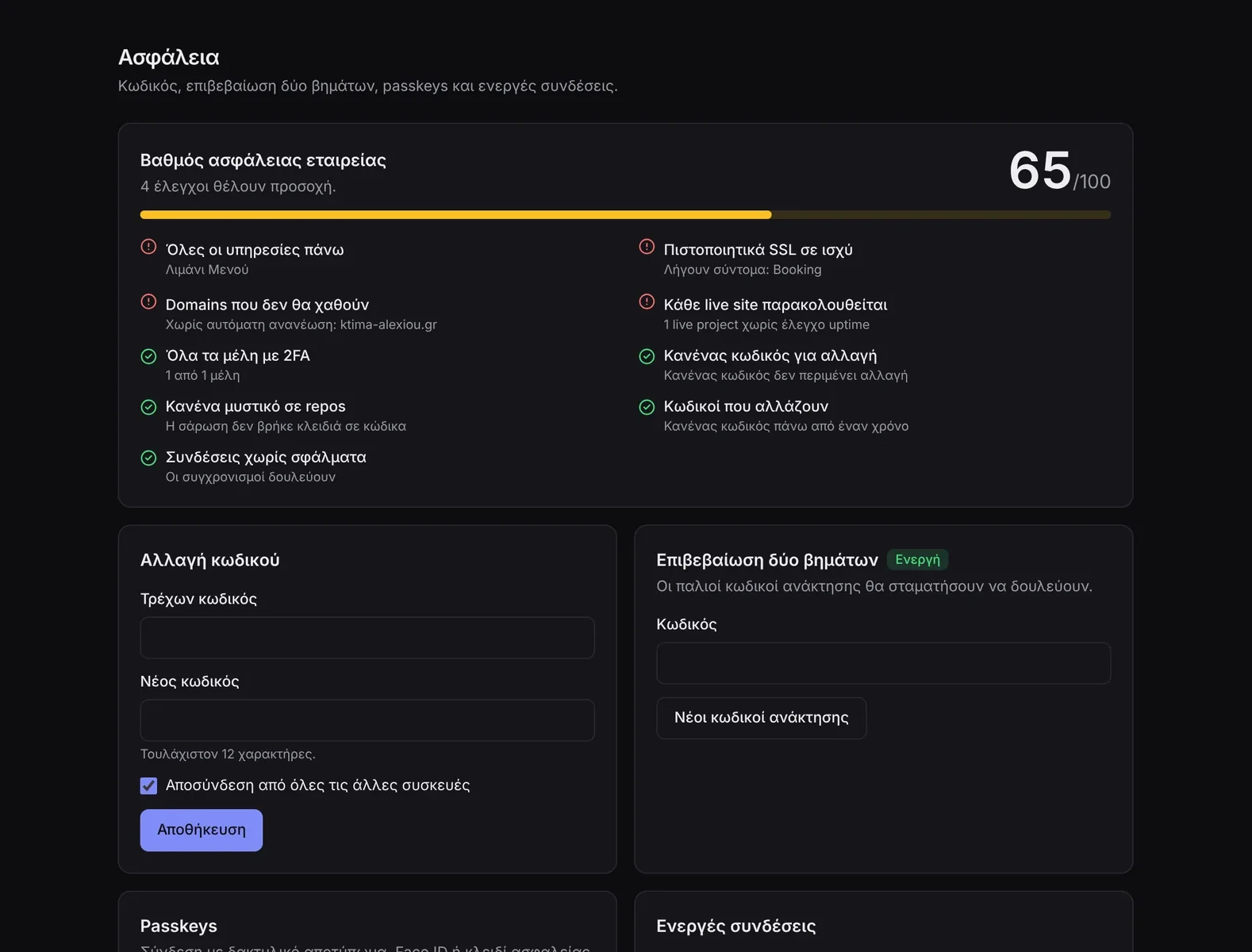Click the Επιβεβαίωση δύο βημάτων heading
The width and height of the screenshot is (1252, 952).
(x=767, y=560)
